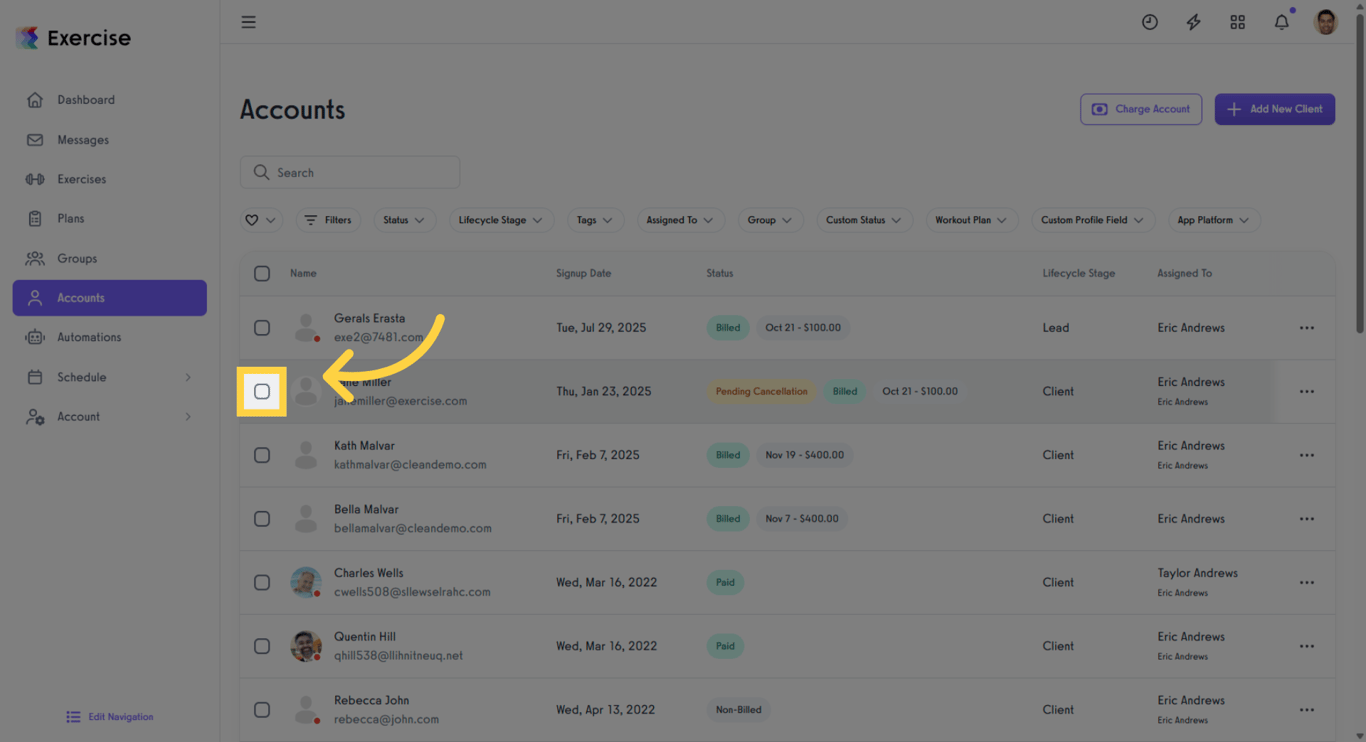This screenshot has width=1366, height=742.
Task: Select the Exercises sidebar icon
Action: point(83,178)
